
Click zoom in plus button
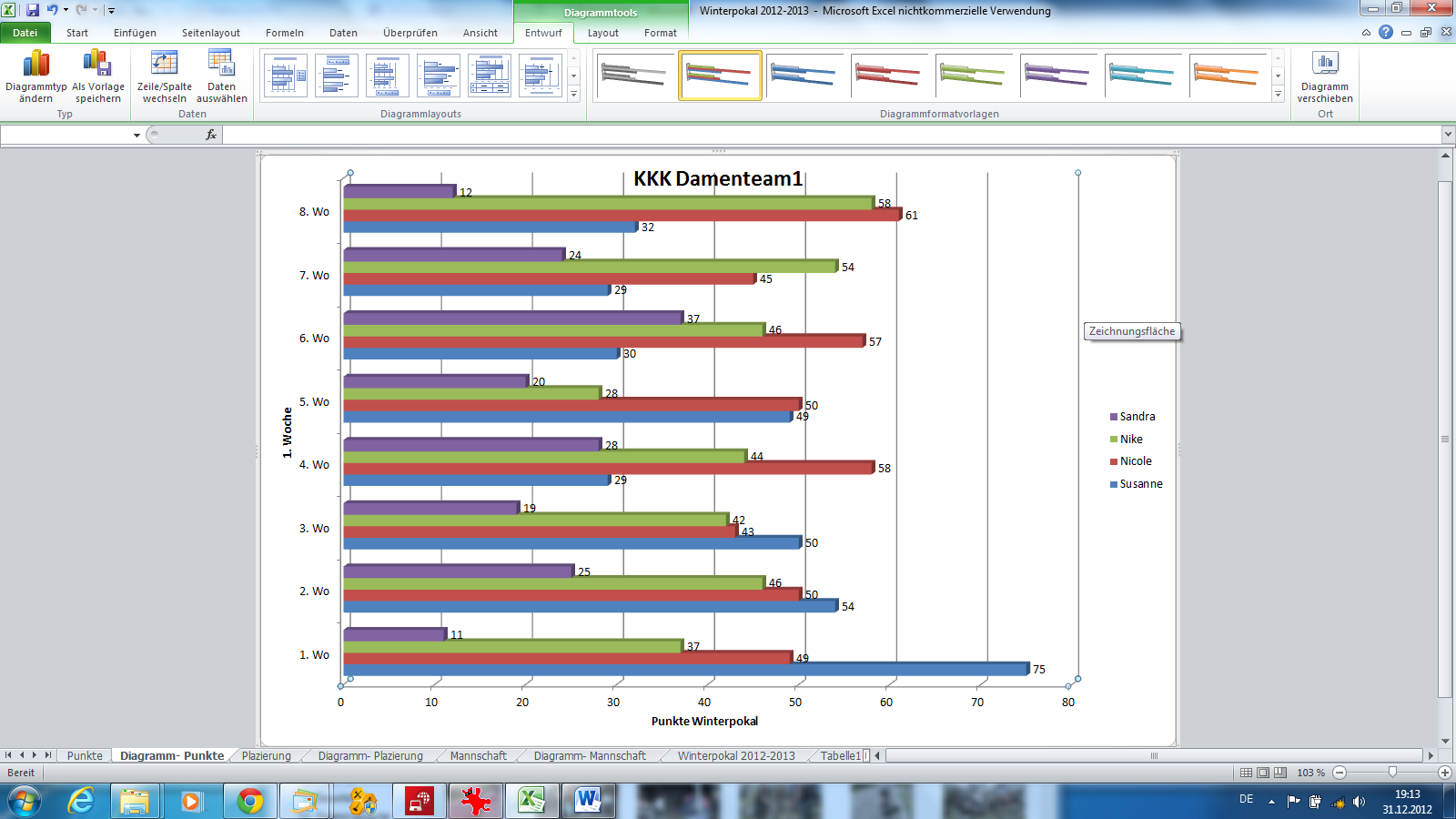point(1444,773)
